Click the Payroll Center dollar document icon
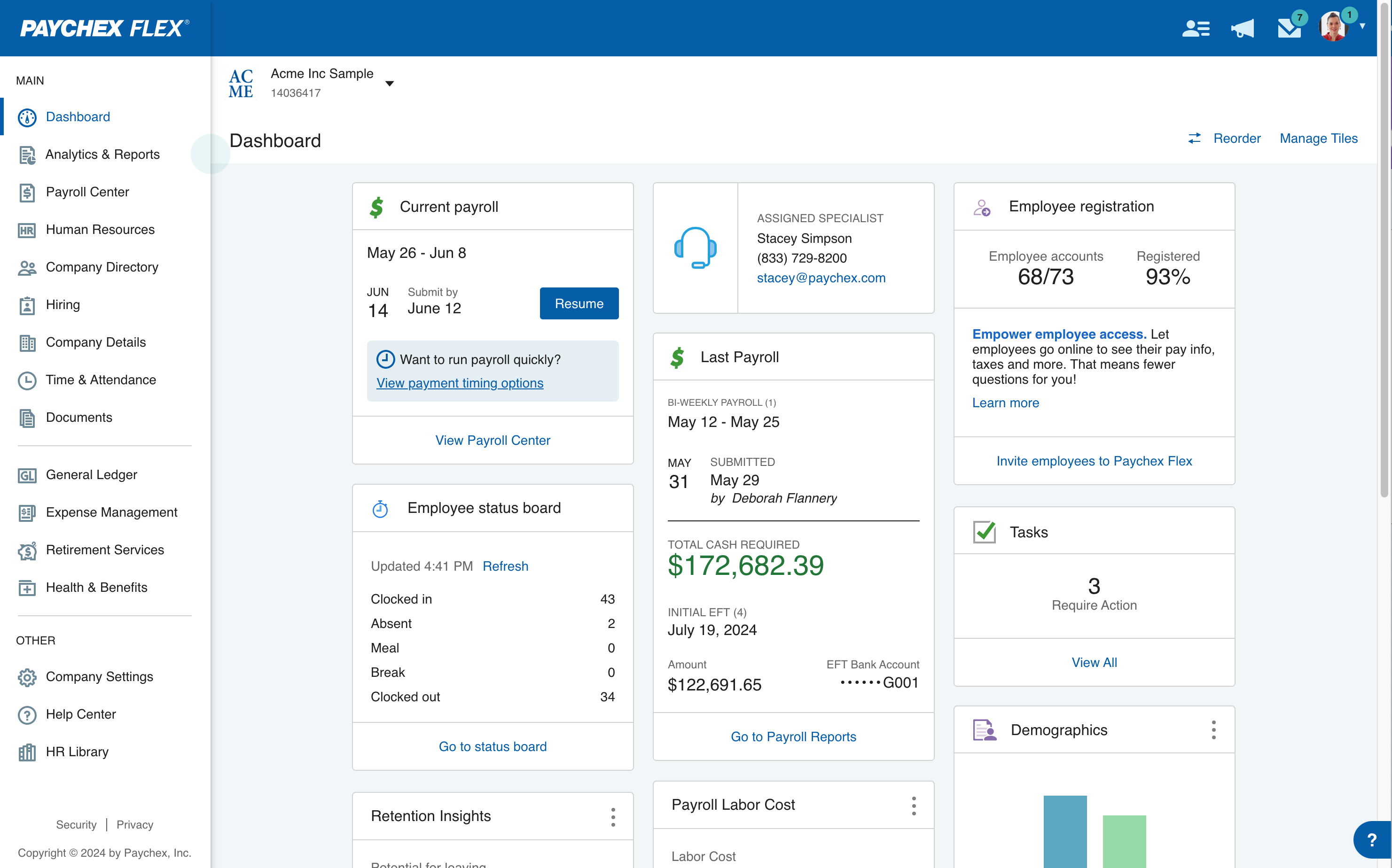The width and height of the screenshot is (1392, 868). pyautogui.click(x=27, y=192)
